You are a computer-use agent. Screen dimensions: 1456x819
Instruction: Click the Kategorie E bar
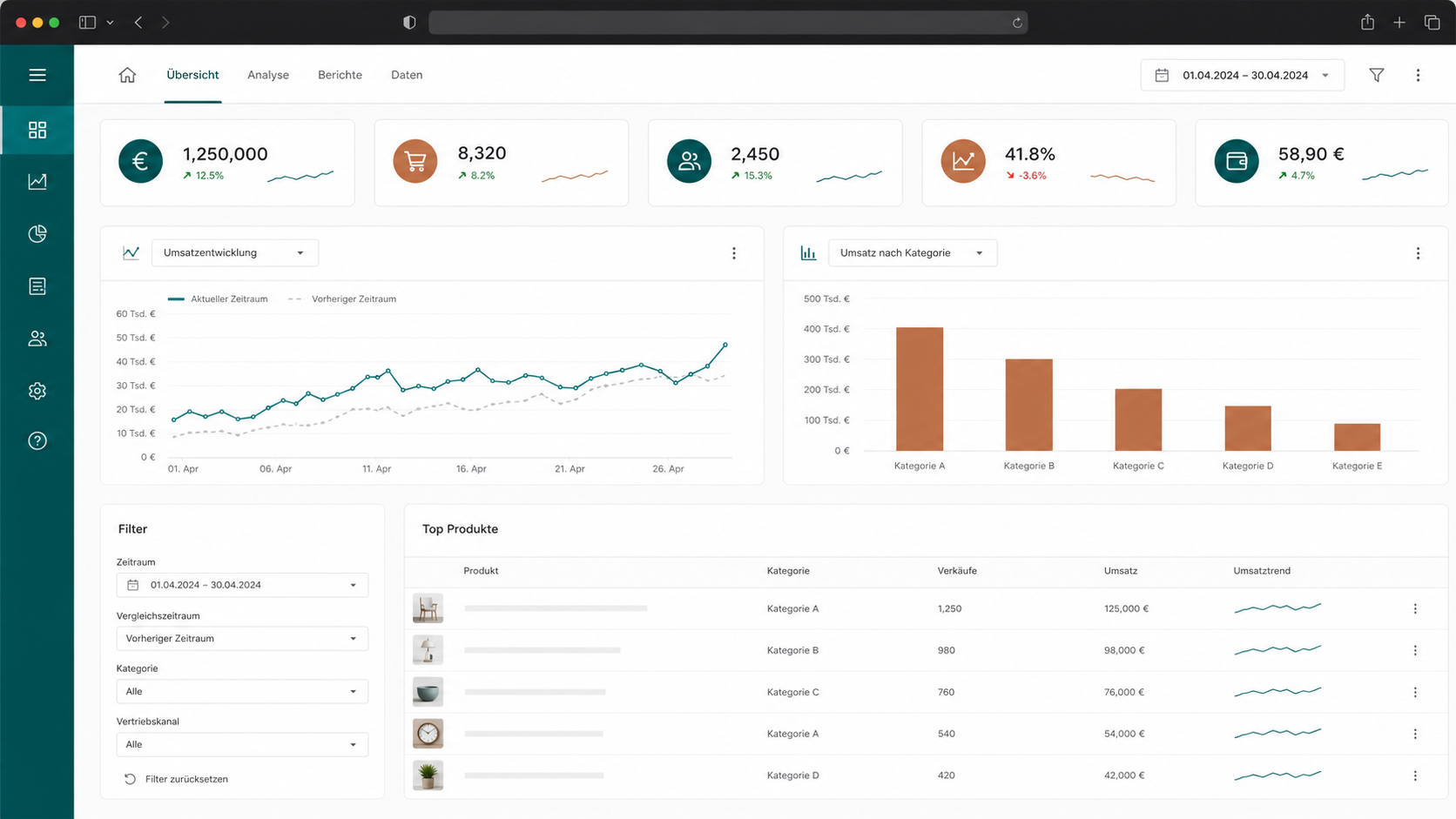point(1357,437)
